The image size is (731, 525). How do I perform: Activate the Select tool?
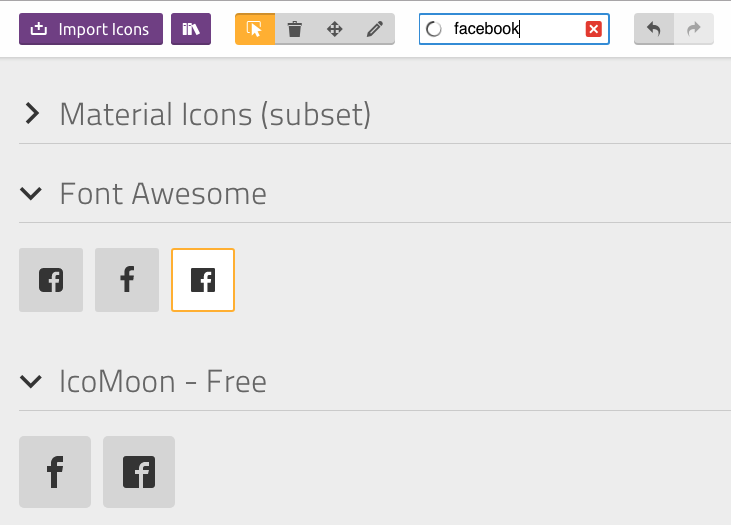click(x=255, y=29)
